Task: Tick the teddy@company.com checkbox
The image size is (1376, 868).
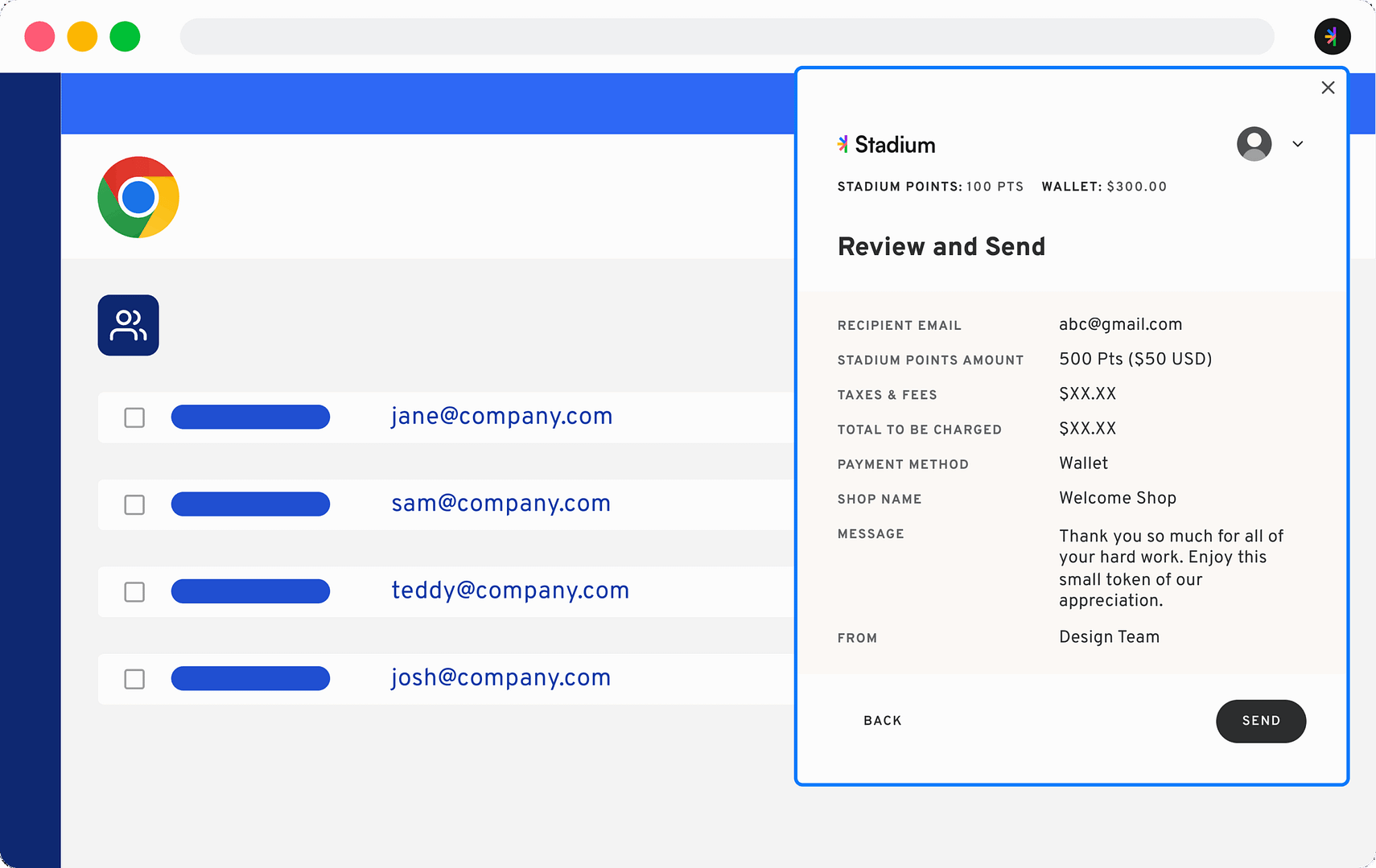Action: pos(134,592)
